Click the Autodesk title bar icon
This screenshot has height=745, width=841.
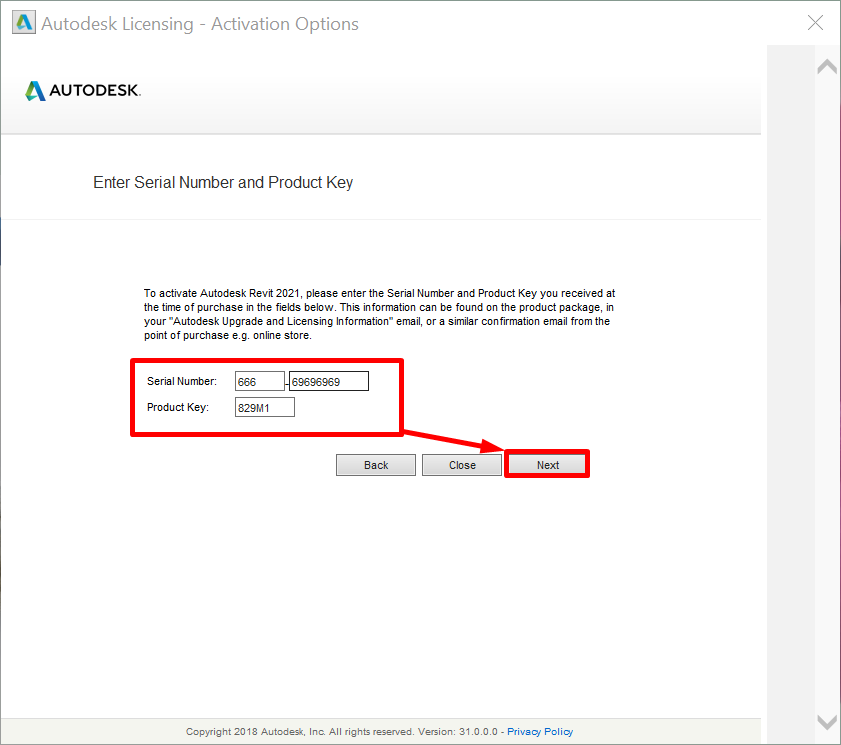click(24, 23)
